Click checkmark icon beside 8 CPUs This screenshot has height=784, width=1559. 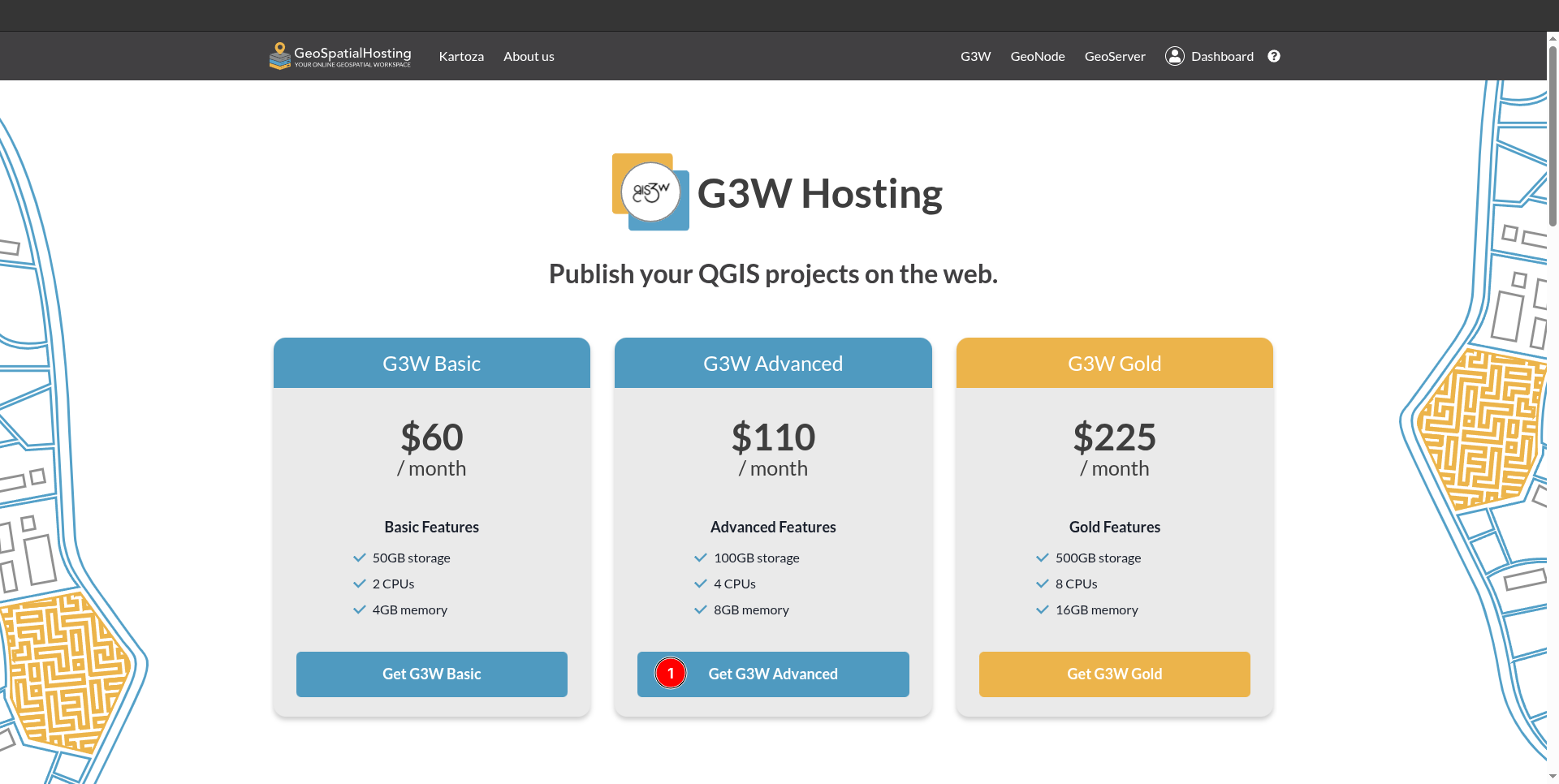pos(1043,584)
